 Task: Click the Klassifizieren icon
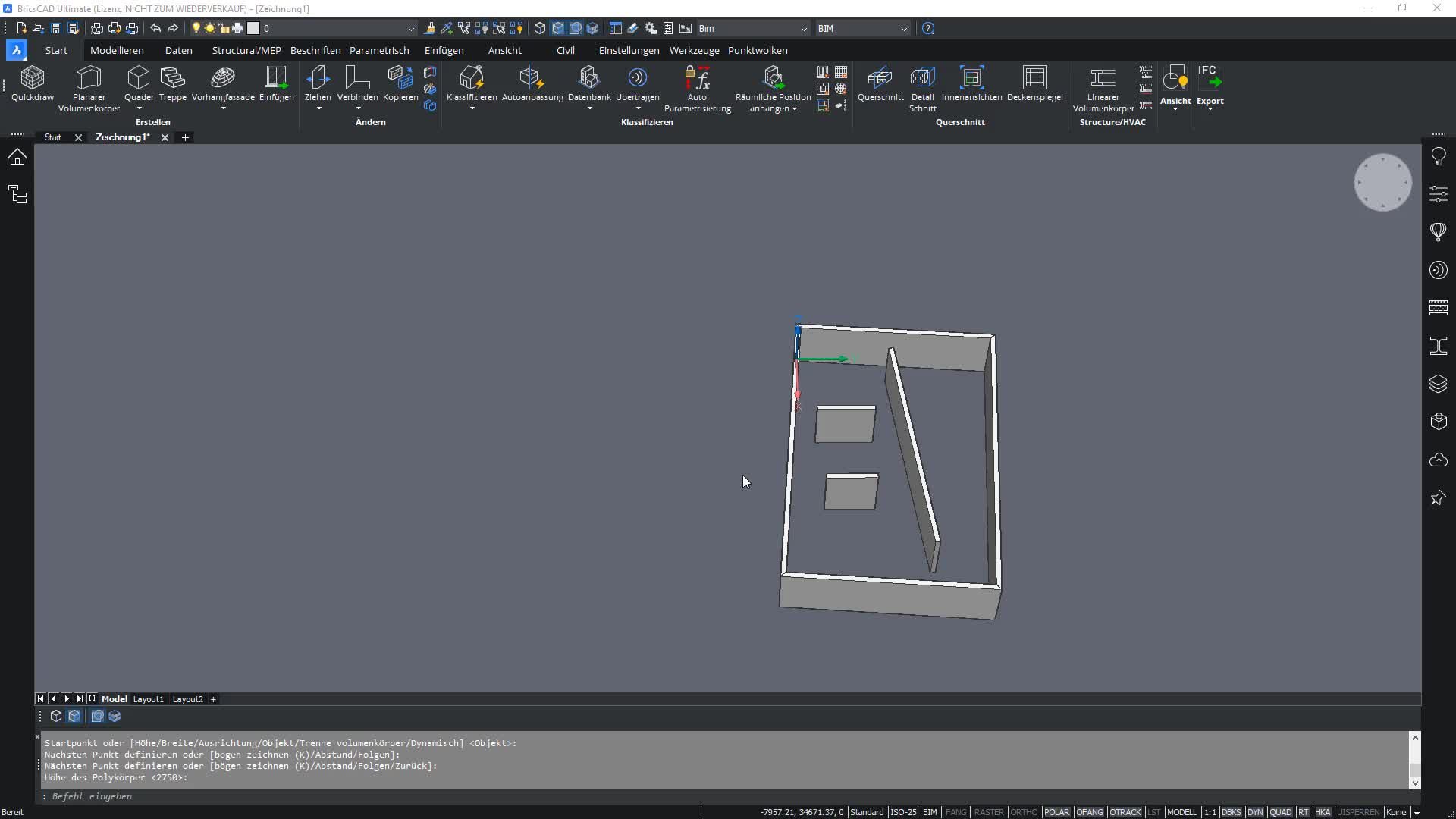pyautogui.click(x=472, y=78)
